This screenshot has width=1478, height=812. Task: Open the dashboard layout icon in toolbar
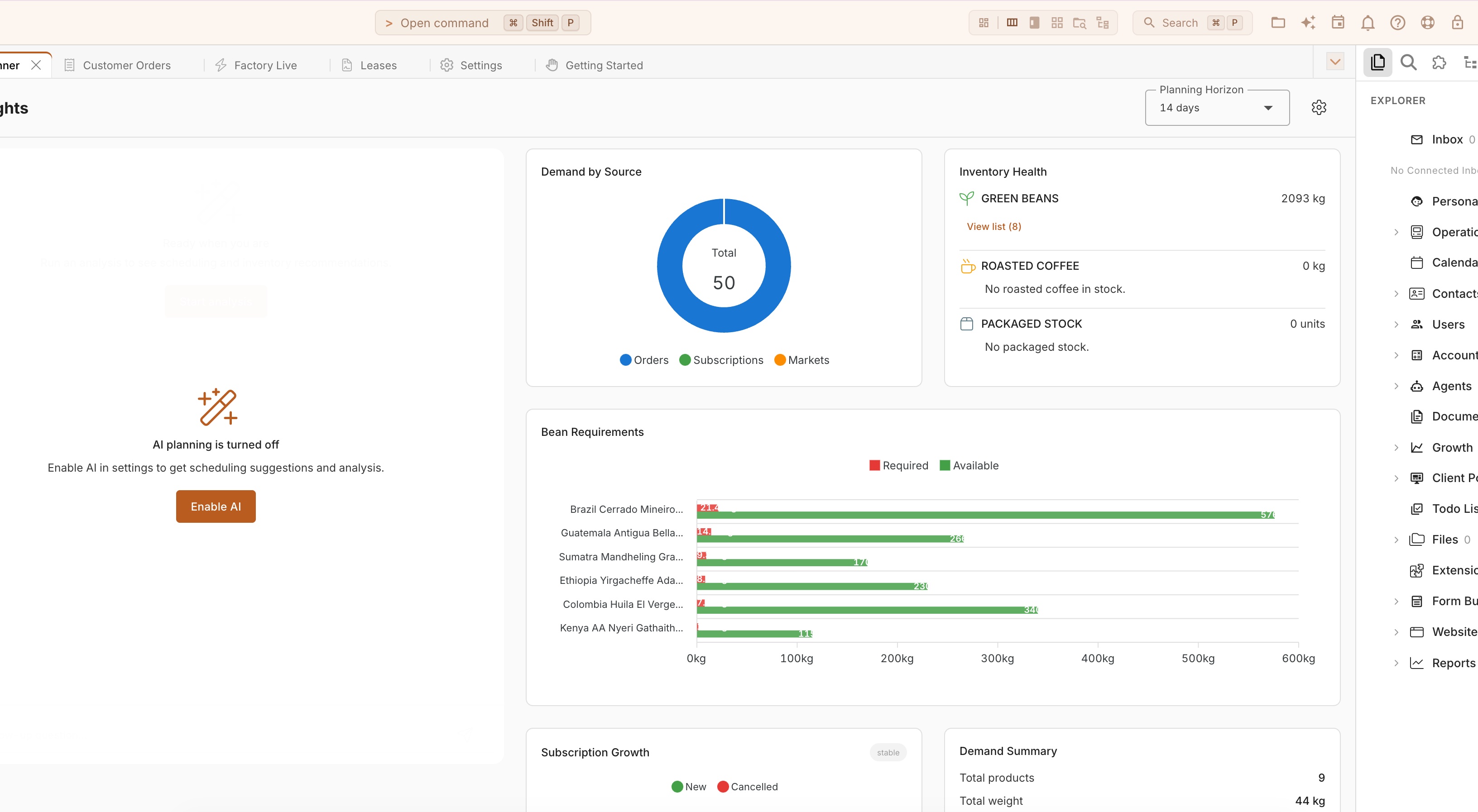point(984,23)
